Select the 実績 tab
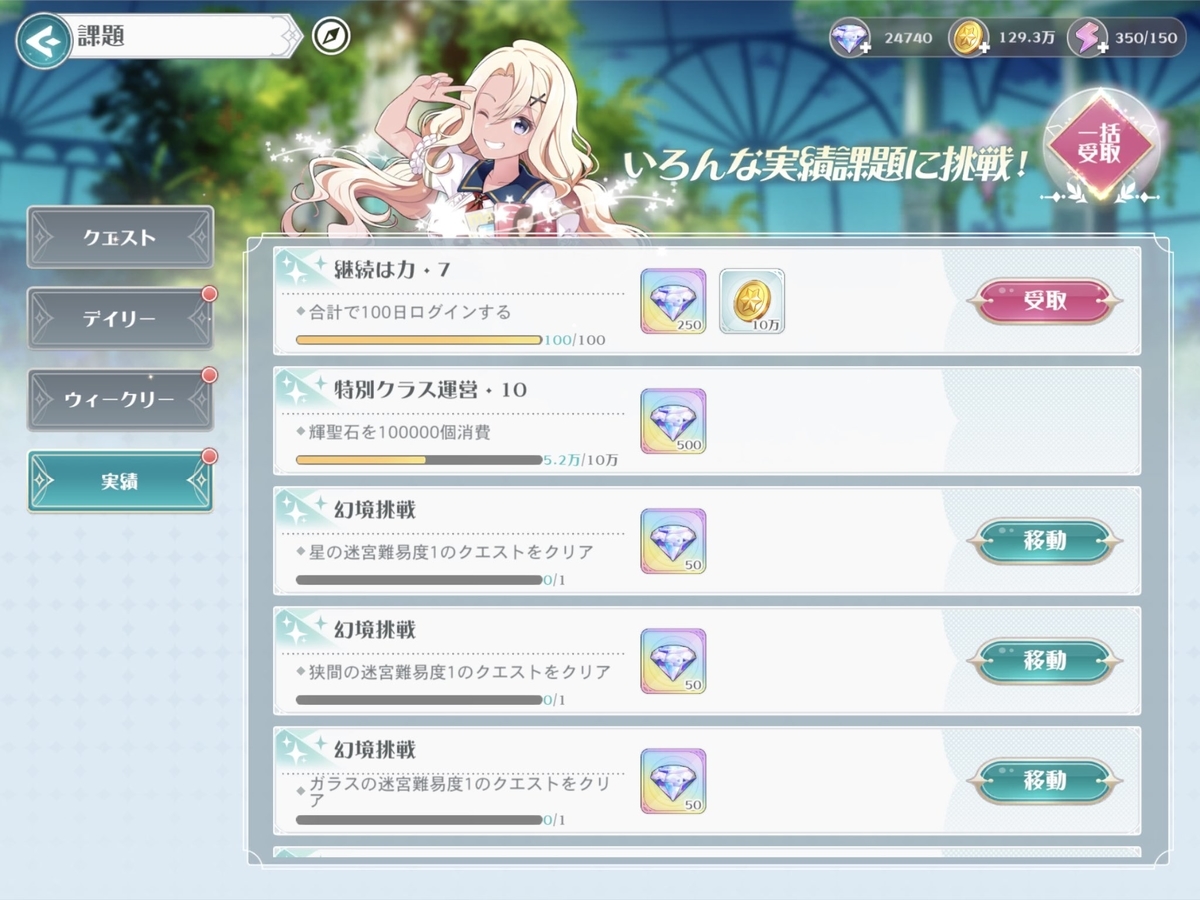Viewport: 1200px width, 900px height. (x=120, y=481)
